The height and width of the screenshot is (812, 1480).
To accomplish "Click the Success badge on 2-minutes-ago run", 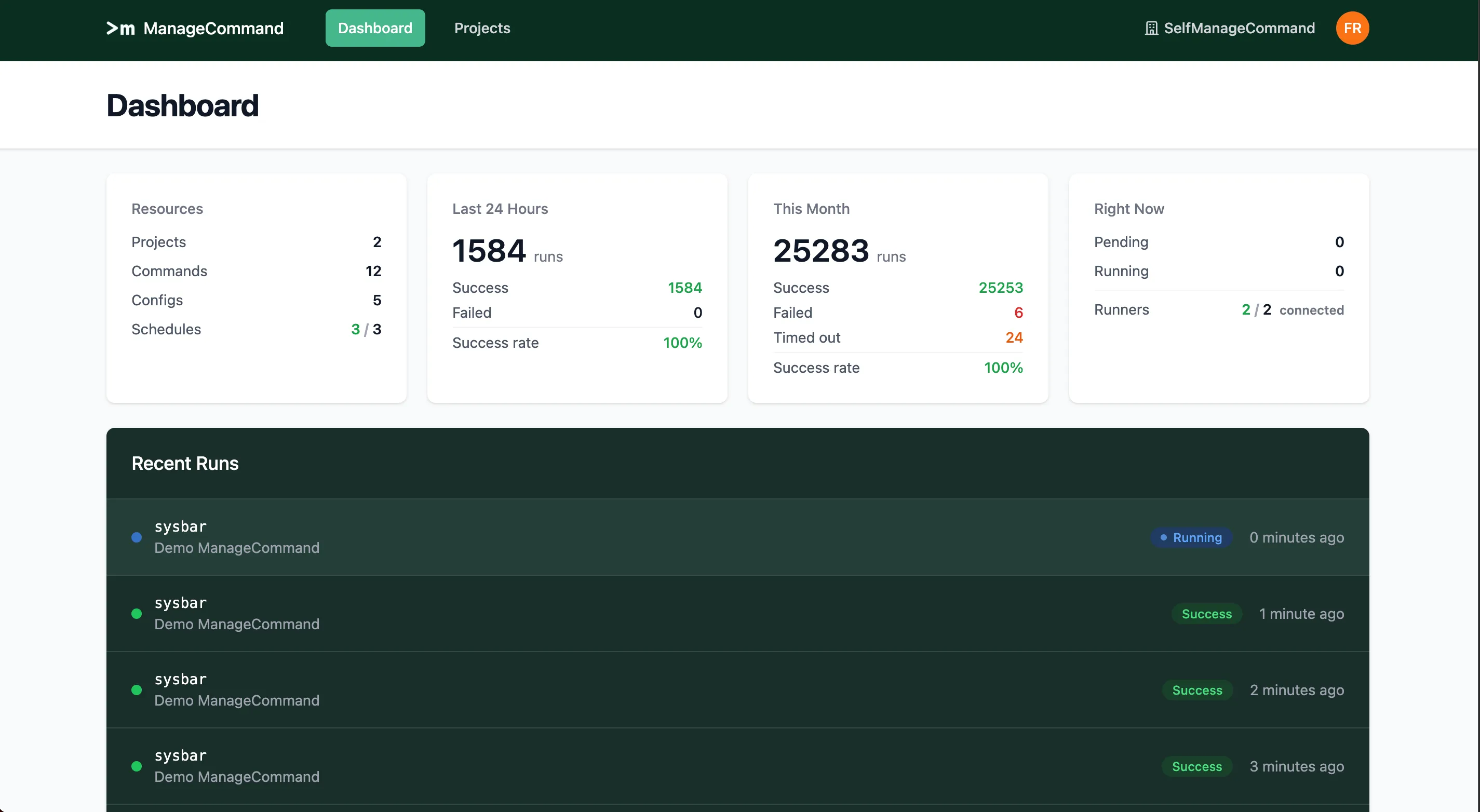I will click(1197, 691).
